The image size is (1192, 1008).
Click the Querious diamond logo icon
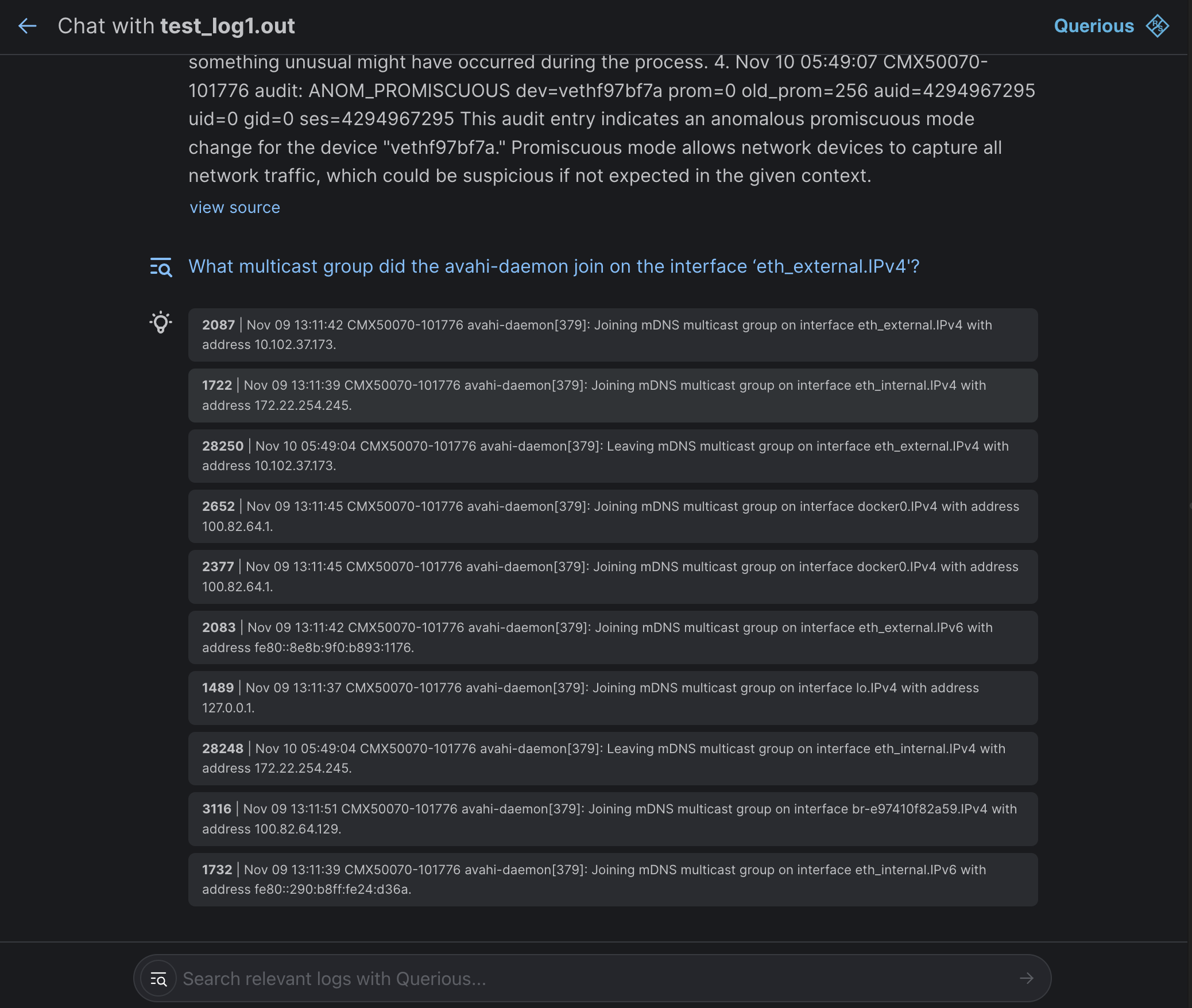click(1157, 26)
